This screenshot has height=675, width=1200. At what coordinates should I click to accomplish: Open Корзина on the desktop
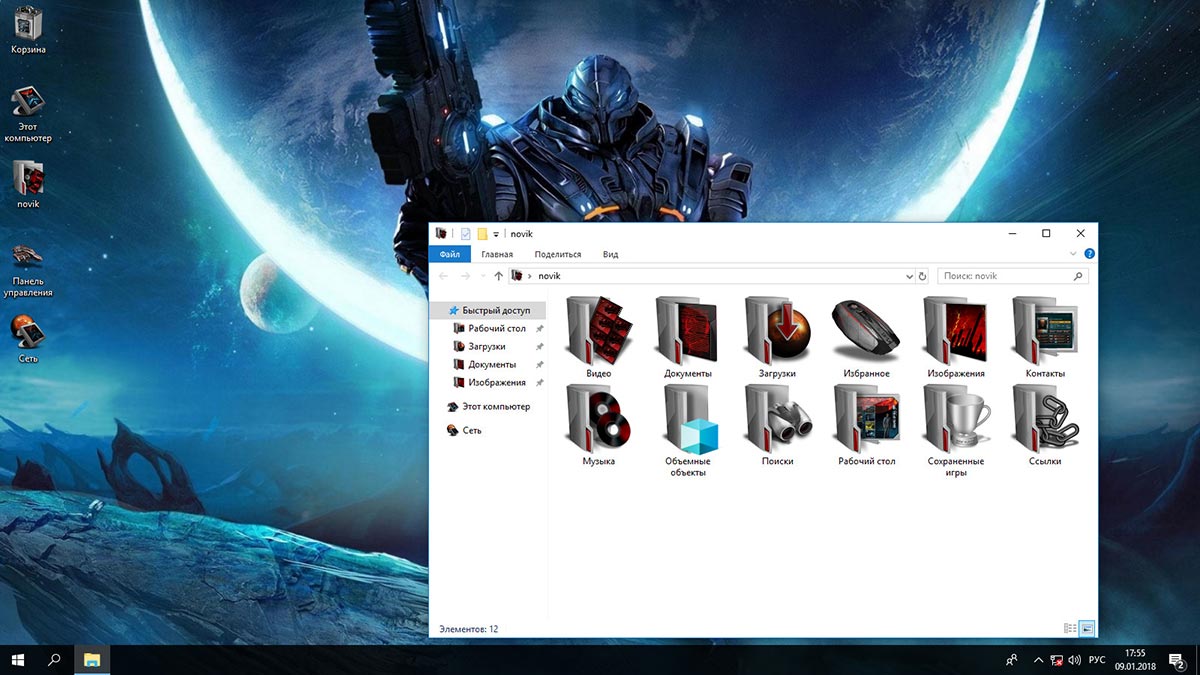pyautogui.click(x=27, y=22)
